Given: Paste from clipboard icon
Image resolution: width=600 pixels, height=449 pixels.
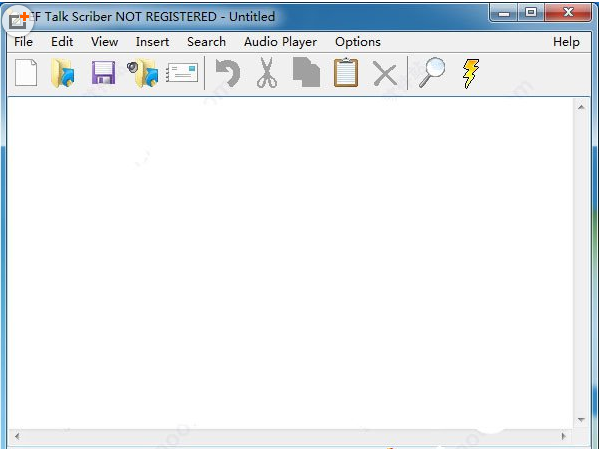Looking at the screenshot, I should coord(346,72).
